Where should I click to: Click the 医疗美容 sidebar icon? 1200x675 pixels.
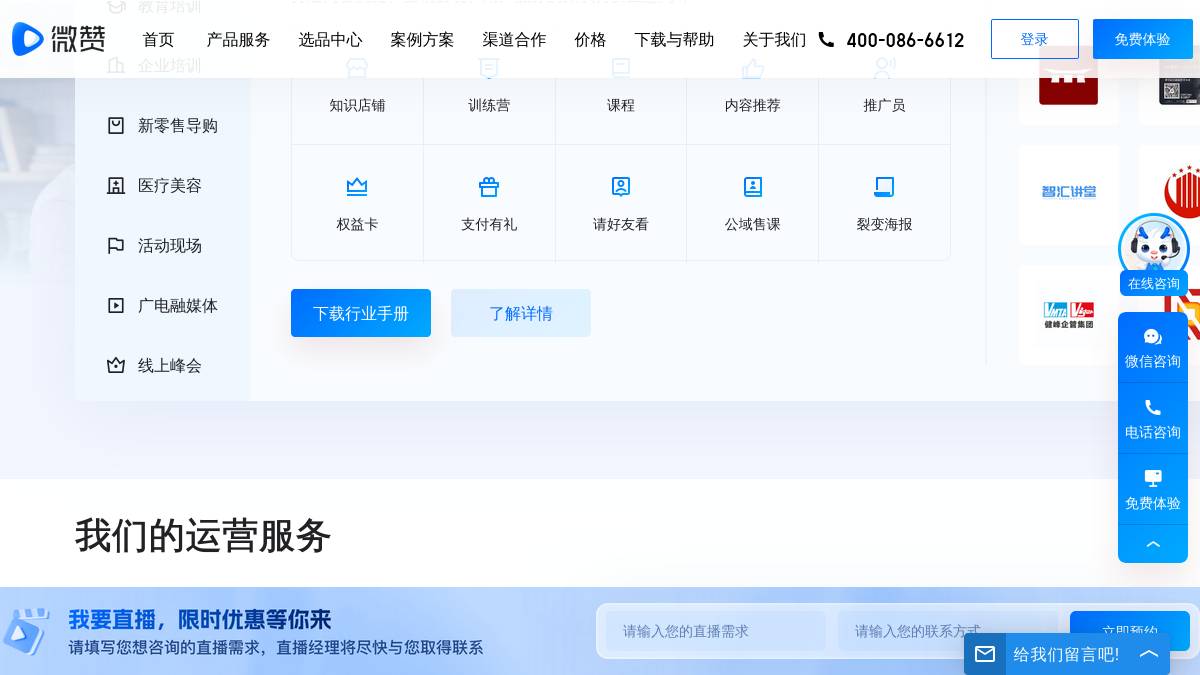point(116,185)
